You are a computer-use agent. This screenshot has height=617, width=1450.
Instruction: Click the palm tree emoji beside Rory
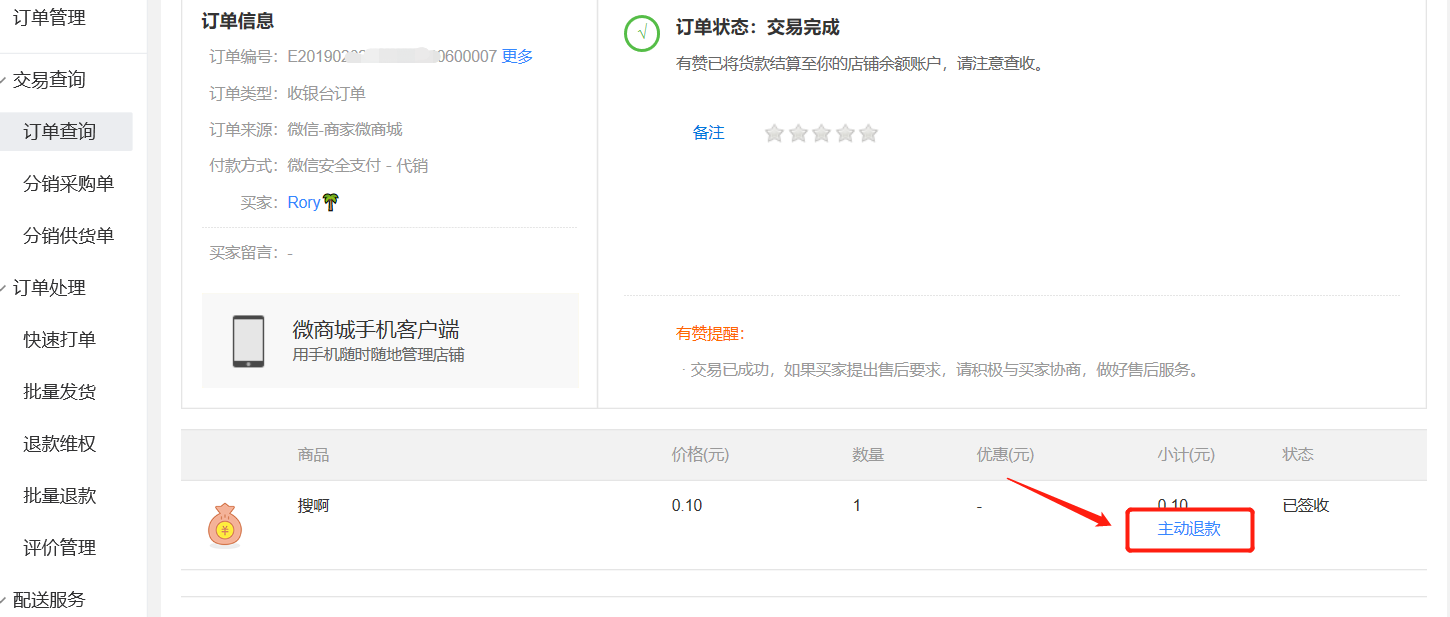click(331, 202)
